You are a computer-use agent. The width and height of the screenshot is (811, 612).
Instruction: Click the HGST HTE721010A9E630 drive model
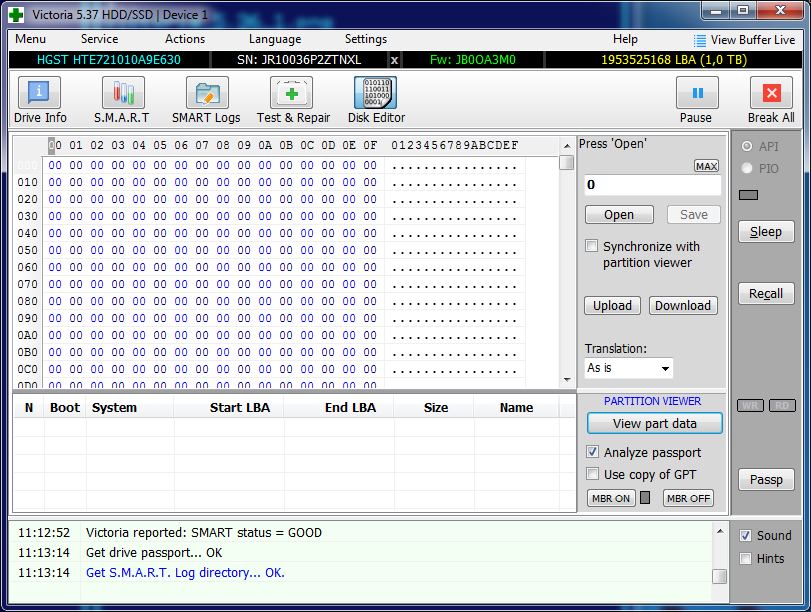pyautogui.click(x=109, y=60)
